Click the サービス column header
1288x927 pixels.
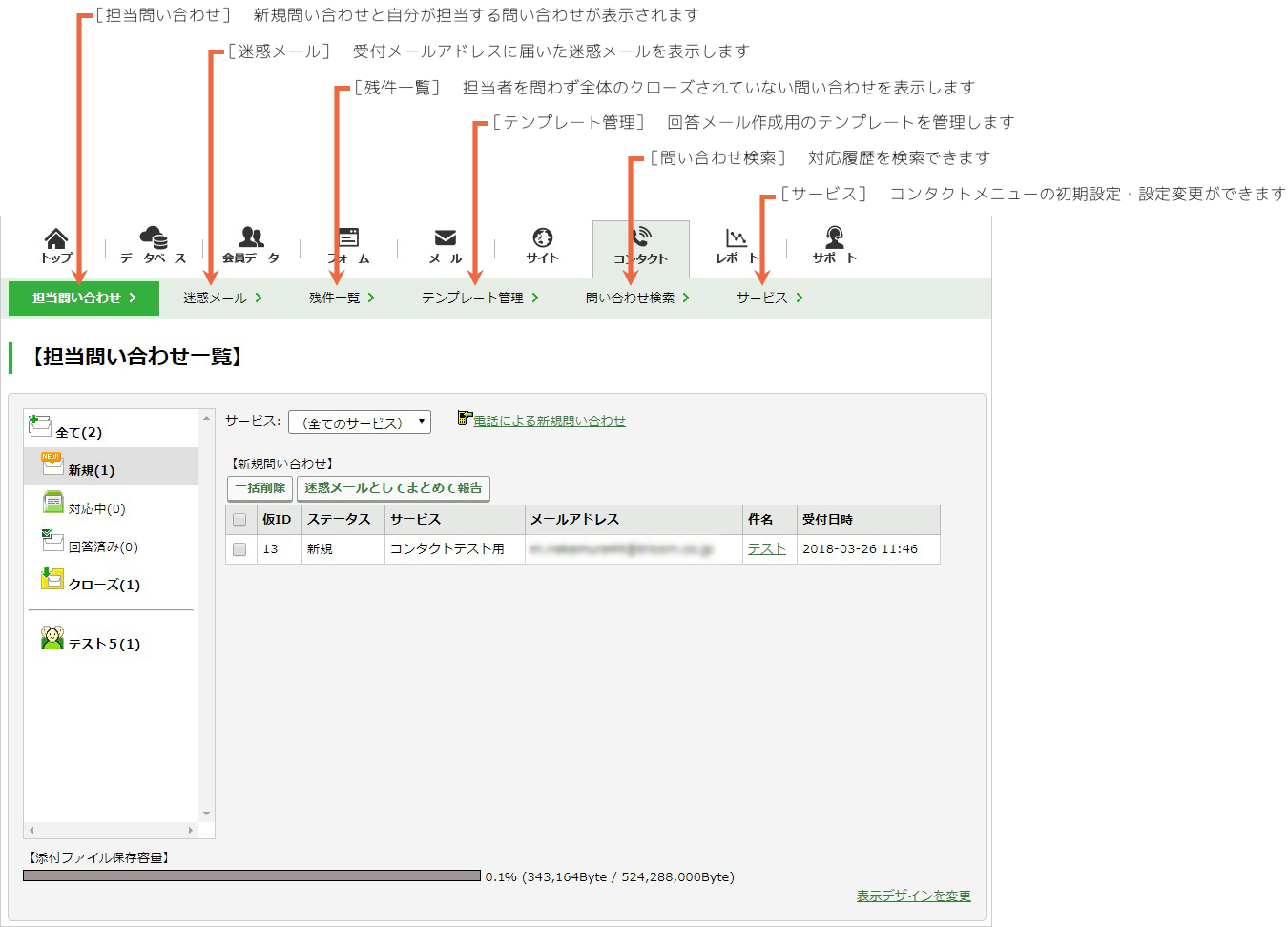coord(455,520)
